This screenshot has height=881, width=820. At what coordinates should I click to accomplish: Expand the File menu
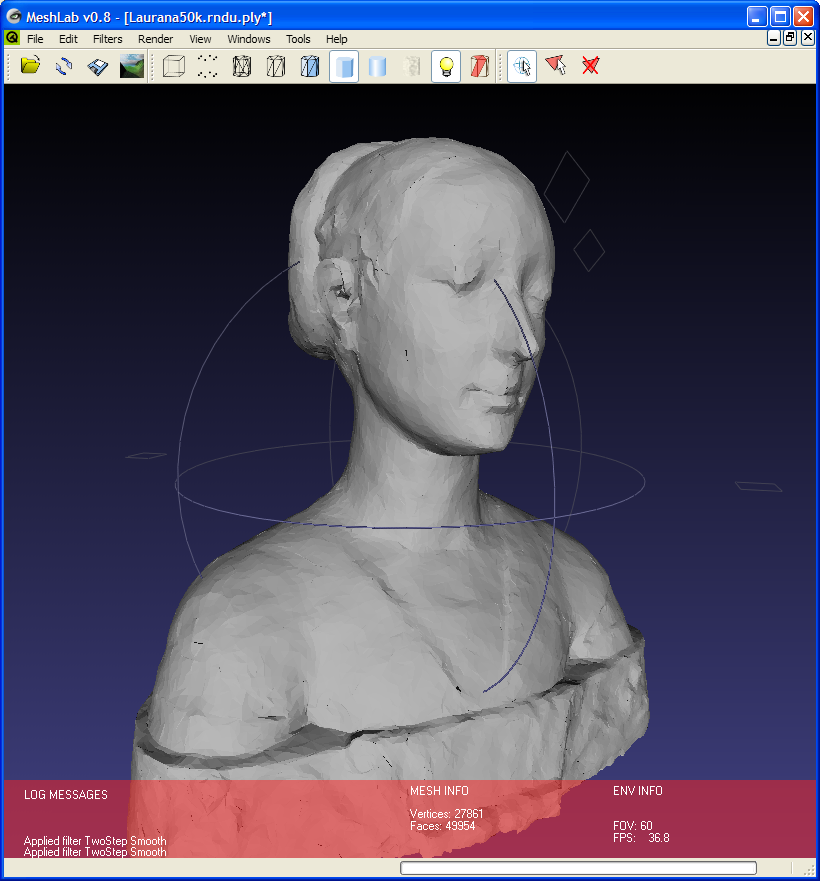tap(35, 39)
